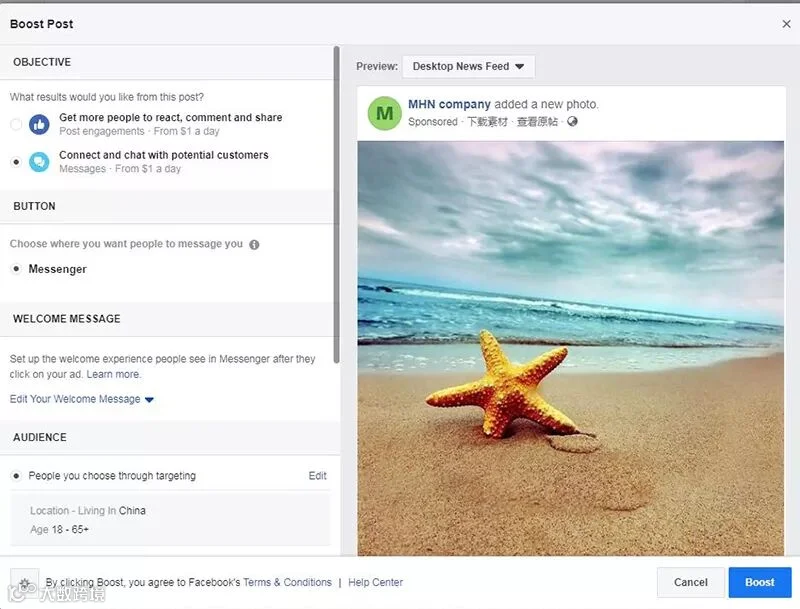Open Terms & Conditions link

coord(287,582)
